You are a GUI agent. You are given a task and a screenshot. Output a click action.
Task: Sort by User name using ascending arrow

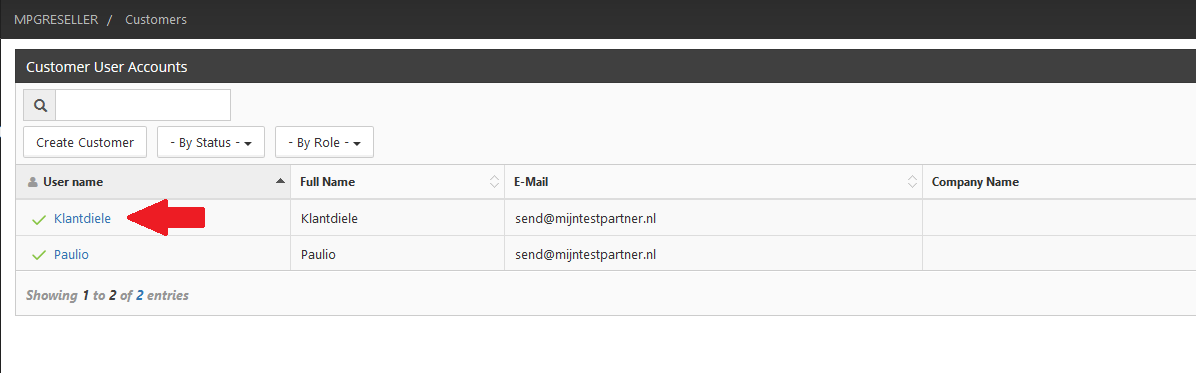(280, 182)
